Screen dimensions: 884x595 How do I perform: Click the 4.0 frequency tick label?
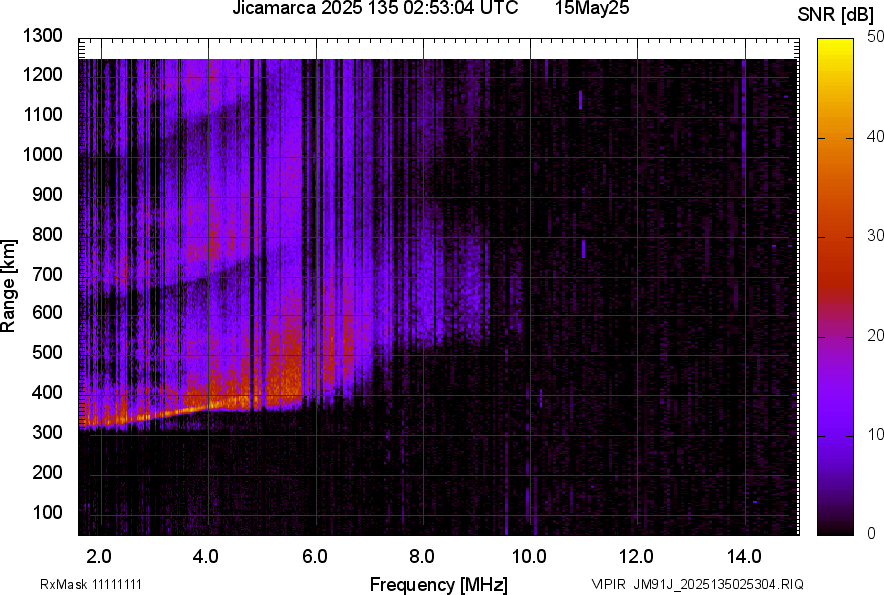point(207,556)
